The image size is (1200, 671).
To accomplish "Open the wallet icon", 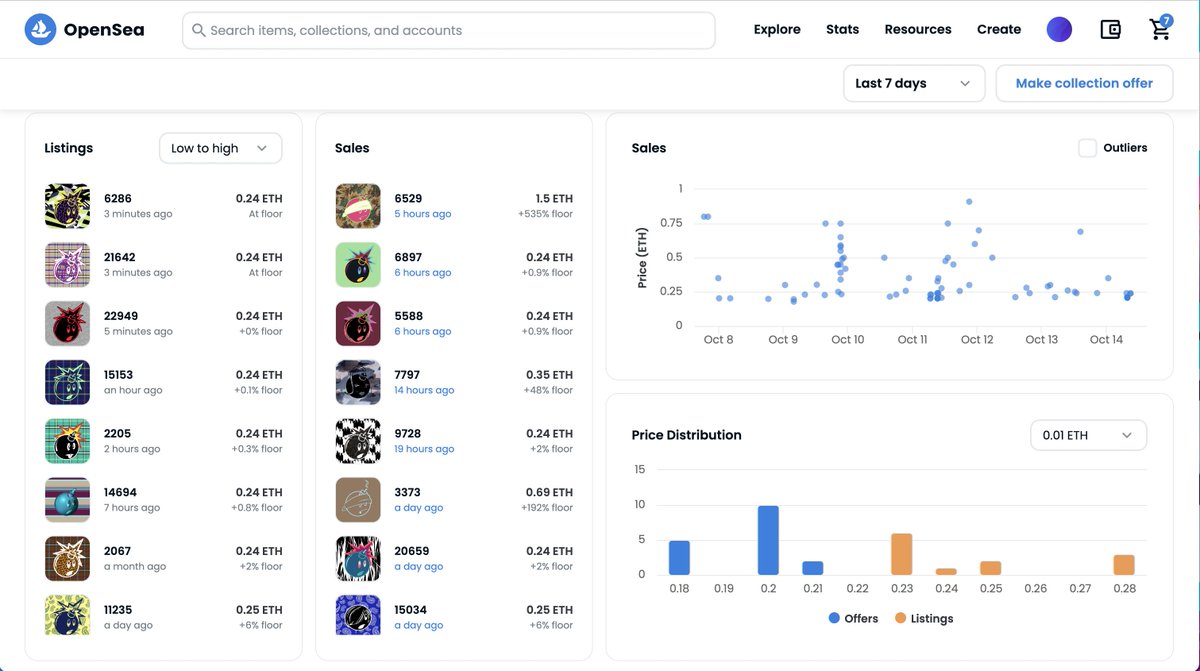I will point(1110,30).
